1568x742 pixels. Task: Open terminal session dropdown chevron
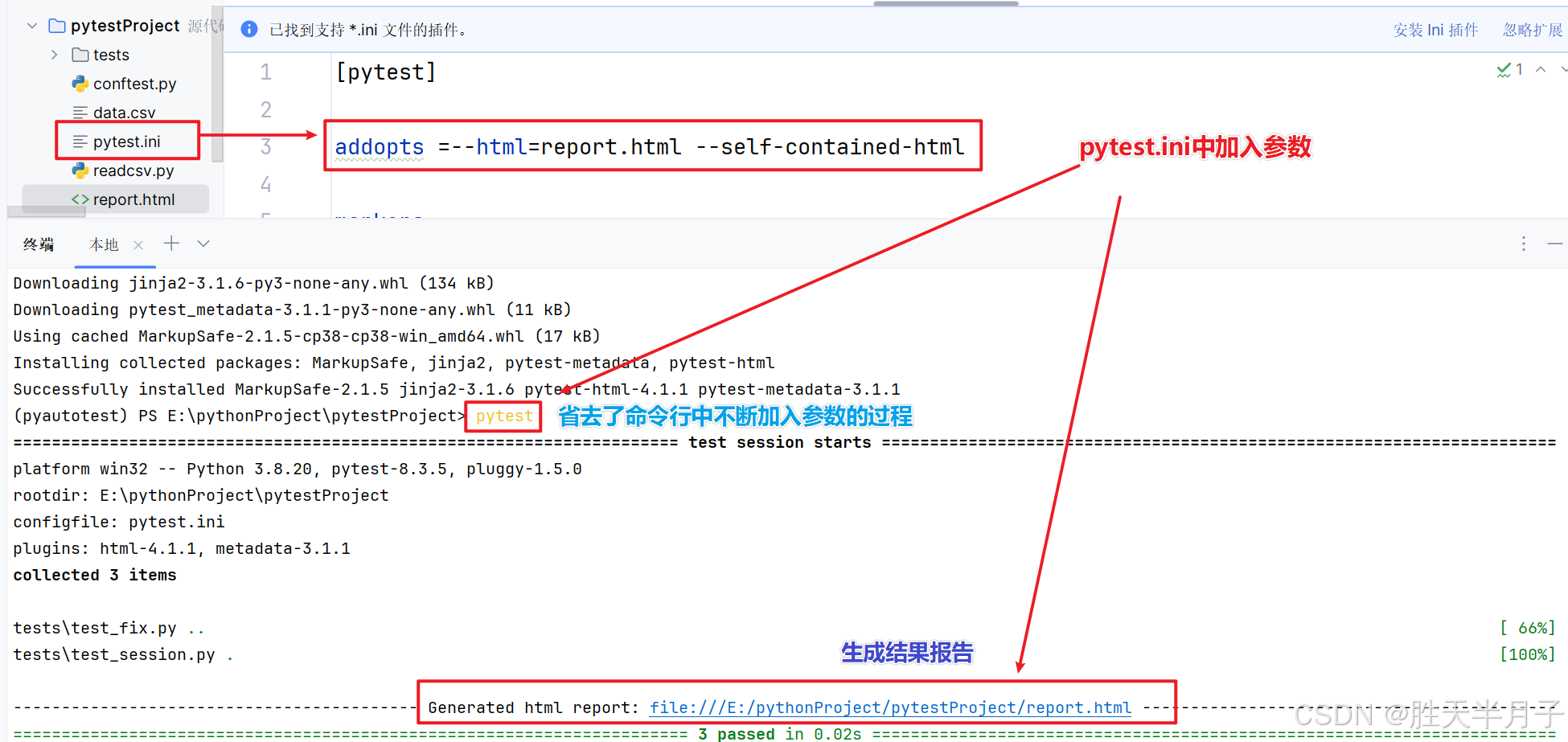(203, 244)
